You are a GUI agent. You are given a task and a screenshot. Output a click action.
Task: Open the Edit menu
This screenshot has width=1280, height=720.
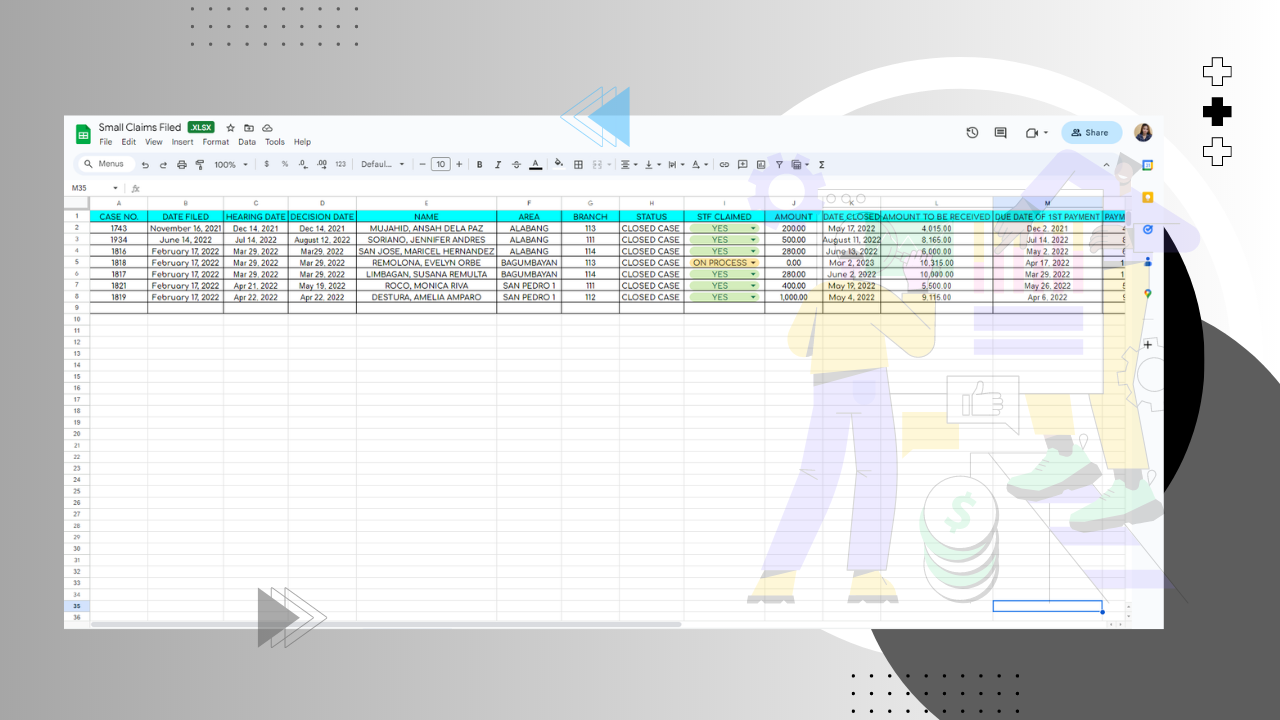129,142
